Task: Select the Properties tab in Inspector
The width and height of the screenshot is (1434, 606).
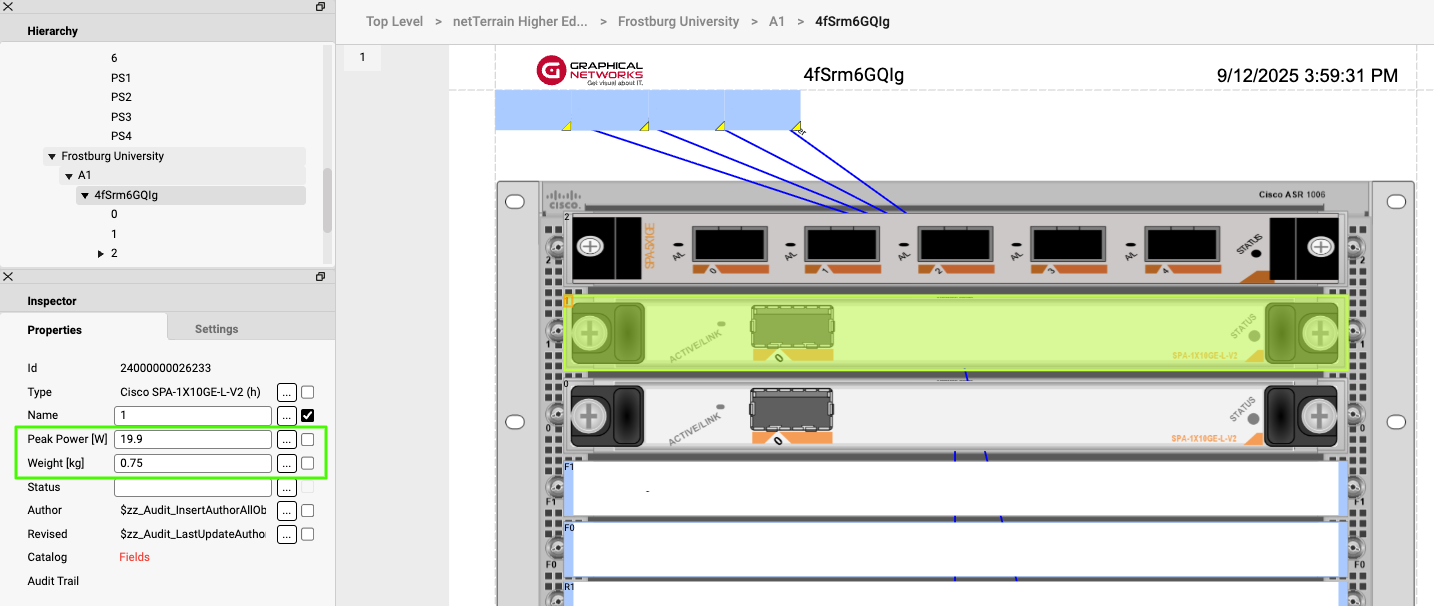Action: tap(54, 330)
